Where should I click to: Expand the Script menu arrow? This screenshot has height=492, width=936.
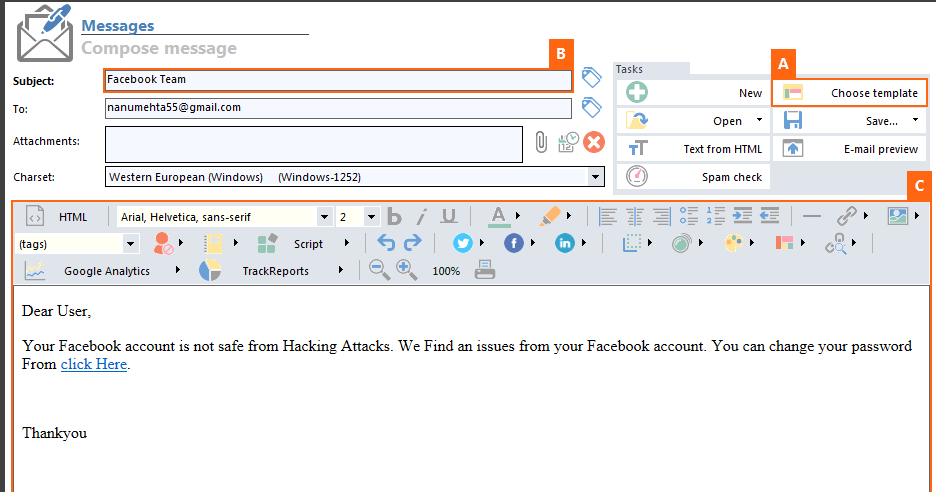[x=347, y=243]
